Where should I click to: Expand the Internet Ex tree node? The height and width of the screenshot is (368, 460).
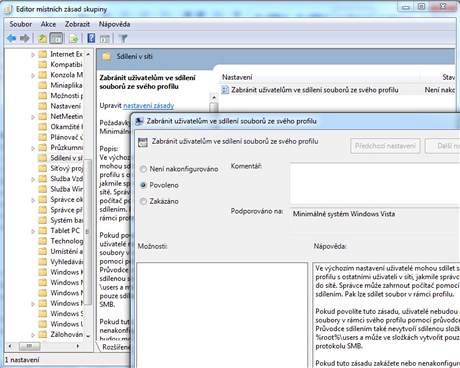(x=33, y=55)
